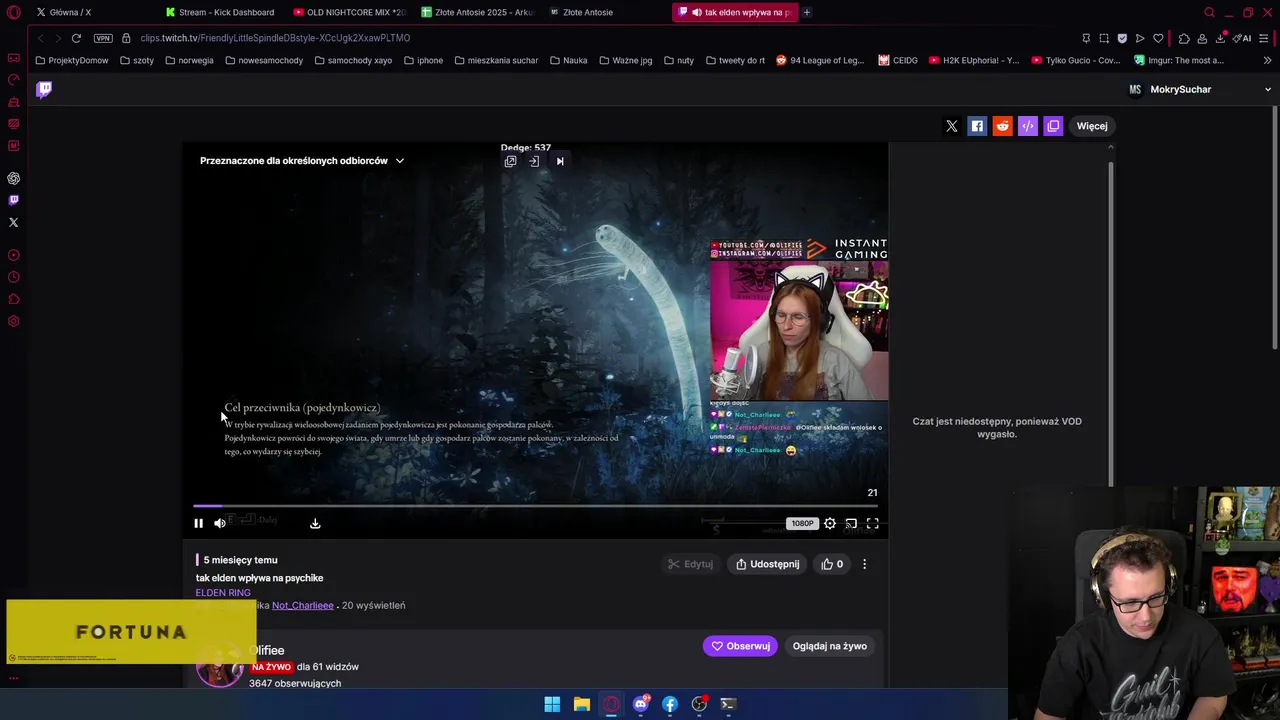Image resolution: width=1280 pixels, height=720 pixels.
Task: Share the clip on Reddit
Action: (1002, 126)
